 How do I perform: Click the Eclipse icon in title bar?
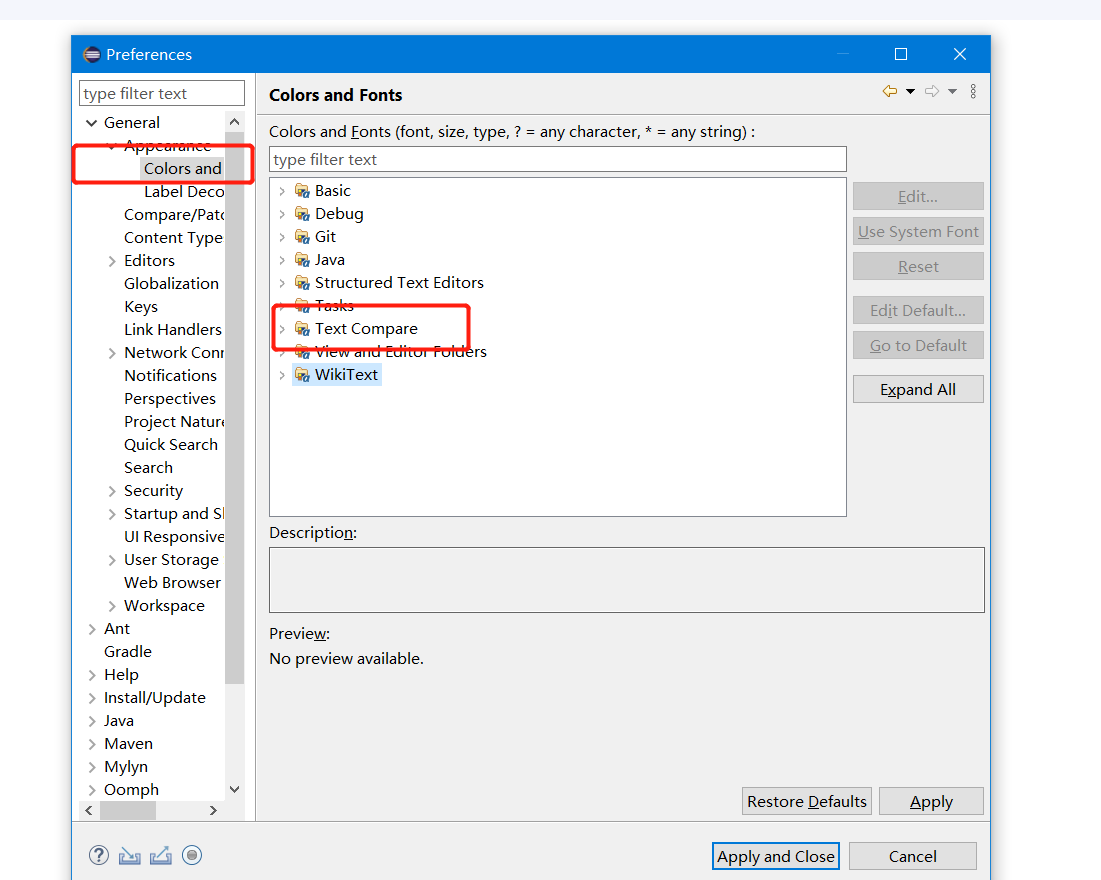click(92, 55)
